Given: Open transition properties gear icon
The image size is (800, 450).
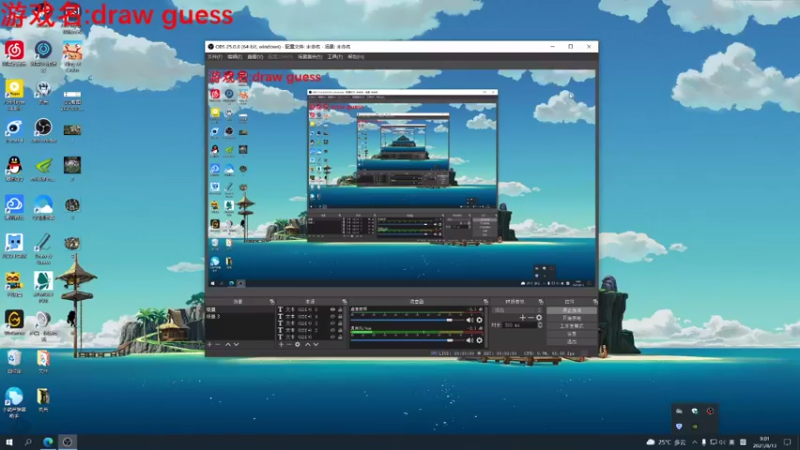Looking at the screenshot, I should 539,318.
